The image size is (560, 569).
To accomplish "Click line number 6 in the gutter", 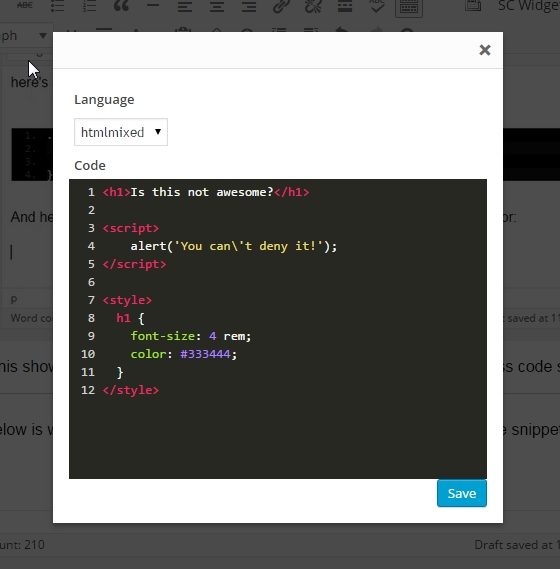I will point(91,282).
